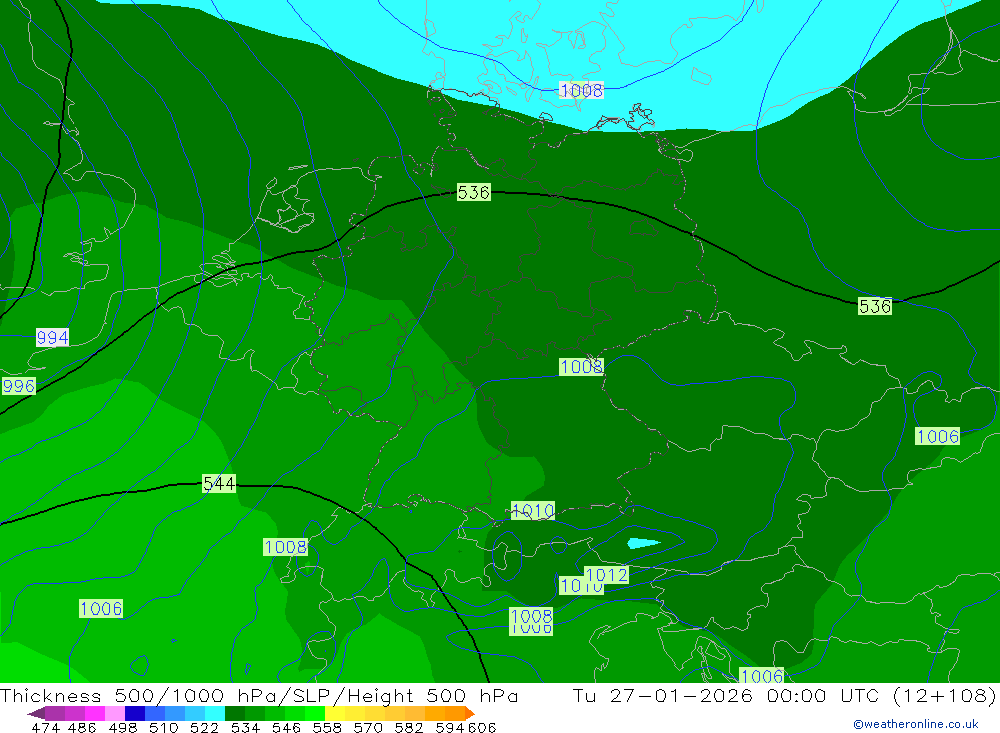Click the legend value 498
This screenshot has height=733, width=1000.
coord(122,727)
